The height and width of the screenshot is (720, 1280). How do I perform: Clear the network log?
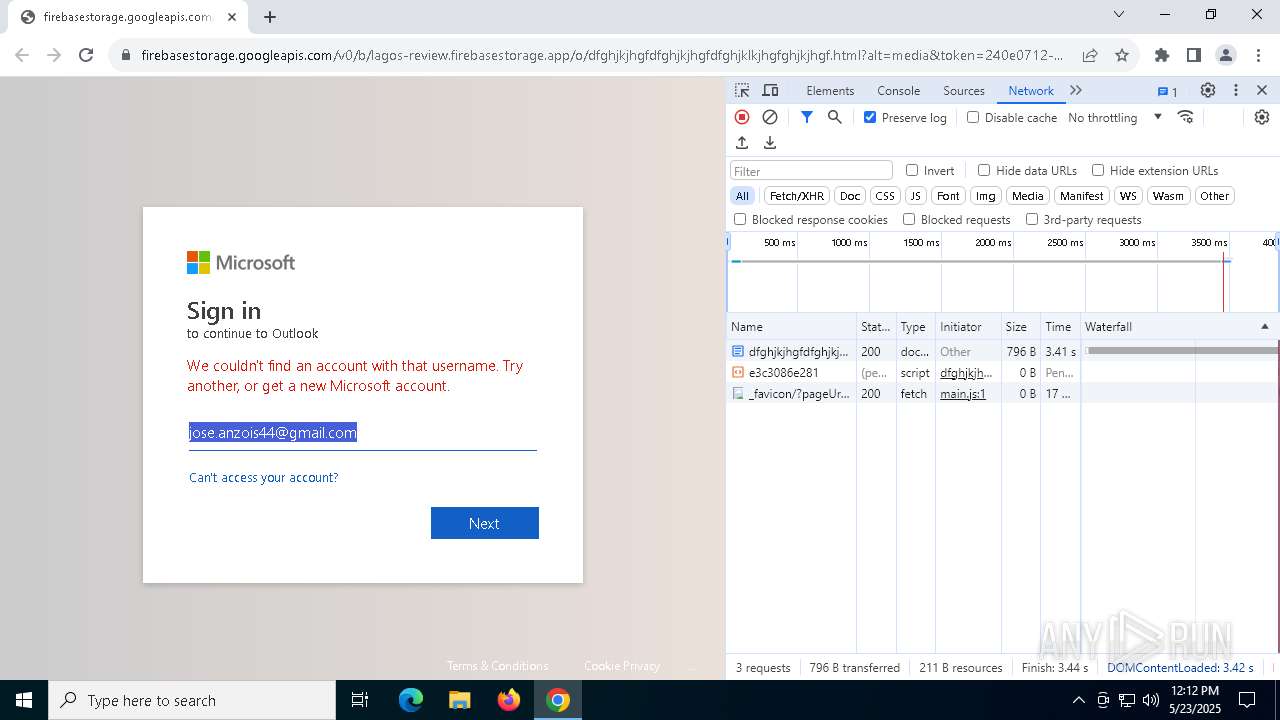770,117
